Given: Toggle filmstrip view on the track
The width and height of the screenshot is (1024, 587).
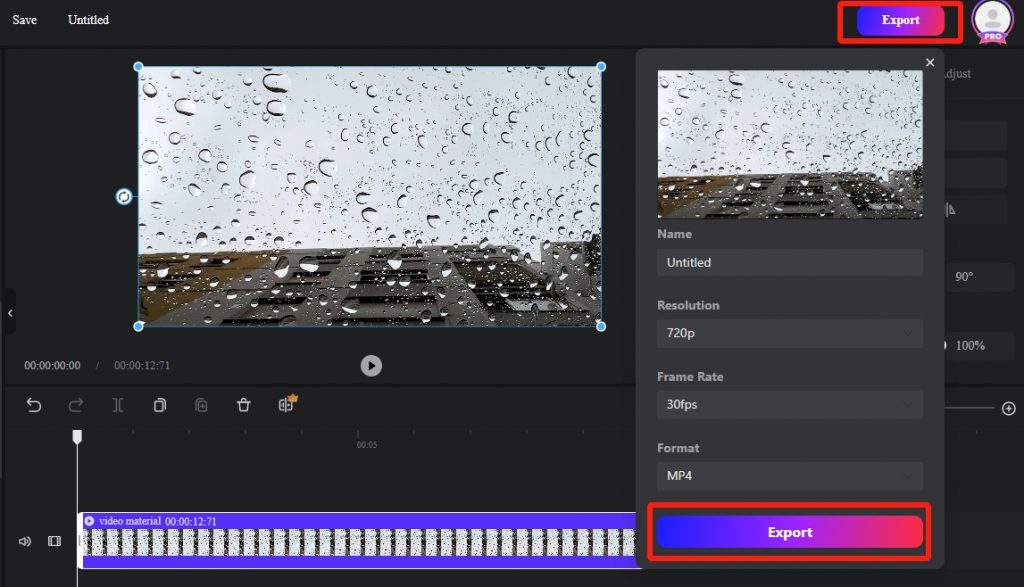Looking at the screenshot, I should point(54,541).
